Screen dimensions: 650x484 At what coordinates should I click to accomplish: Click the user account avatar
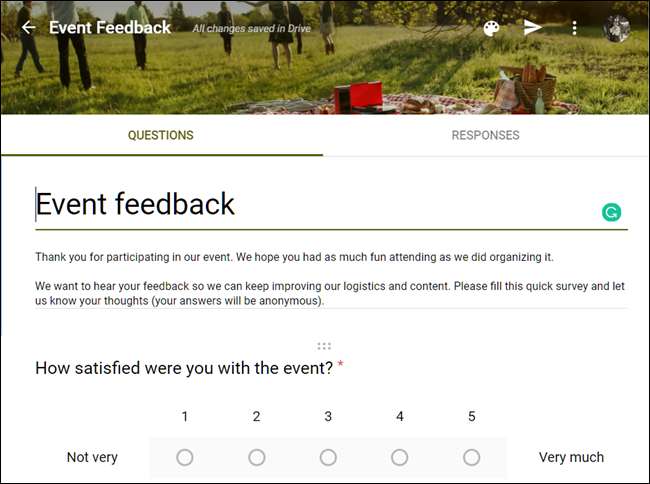616,28
